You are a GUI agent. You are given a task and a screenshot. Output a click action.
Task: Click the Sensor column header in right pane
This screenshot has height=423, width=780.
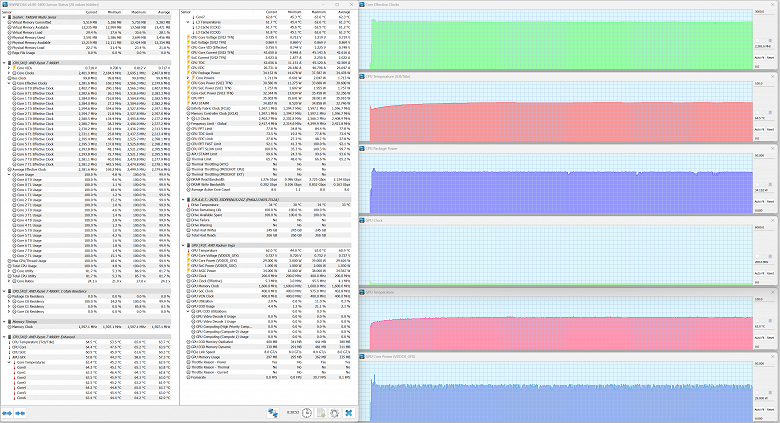coord(186,12)
